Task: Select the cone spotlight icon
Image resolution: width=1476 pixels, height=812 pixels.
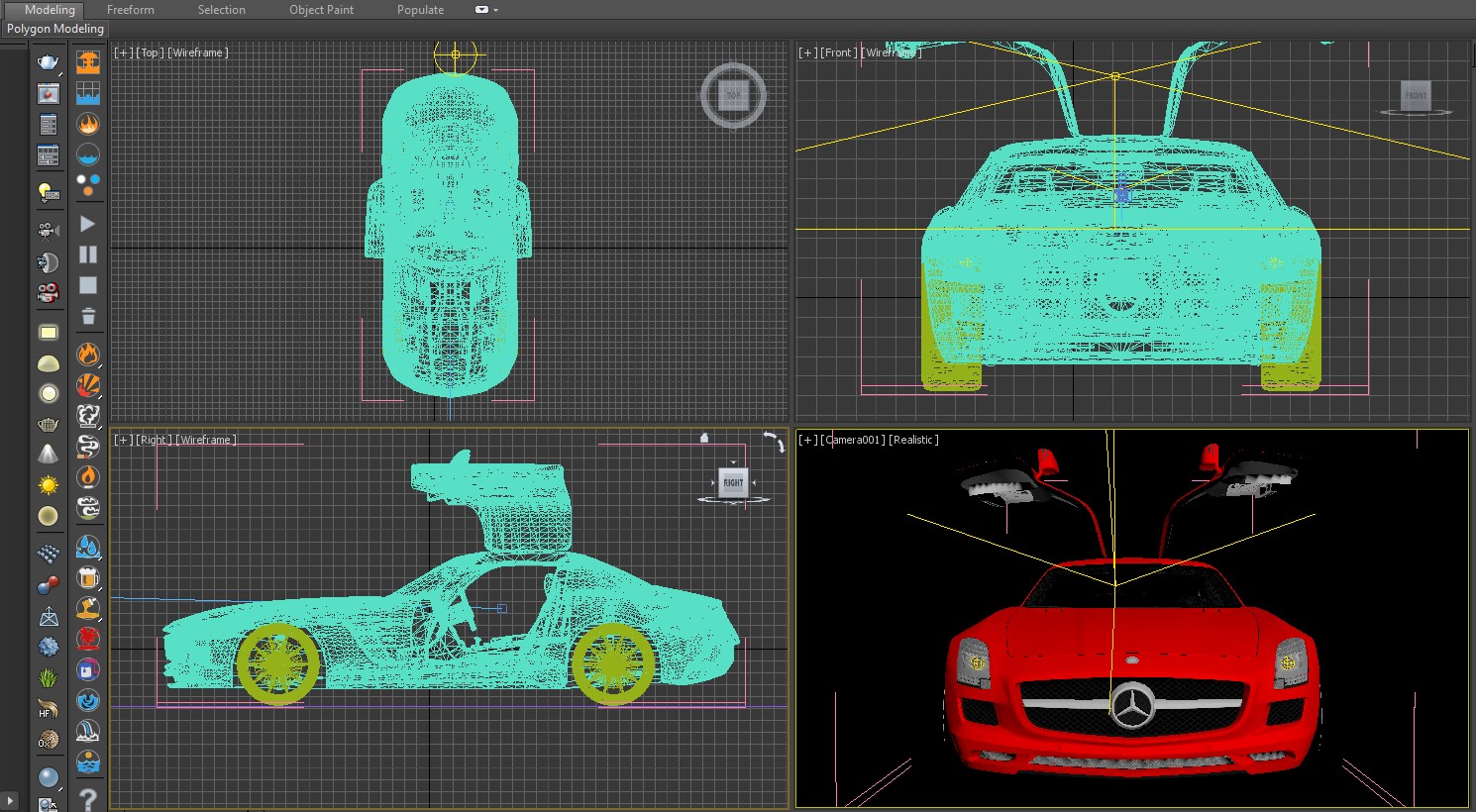Action: 48,455
